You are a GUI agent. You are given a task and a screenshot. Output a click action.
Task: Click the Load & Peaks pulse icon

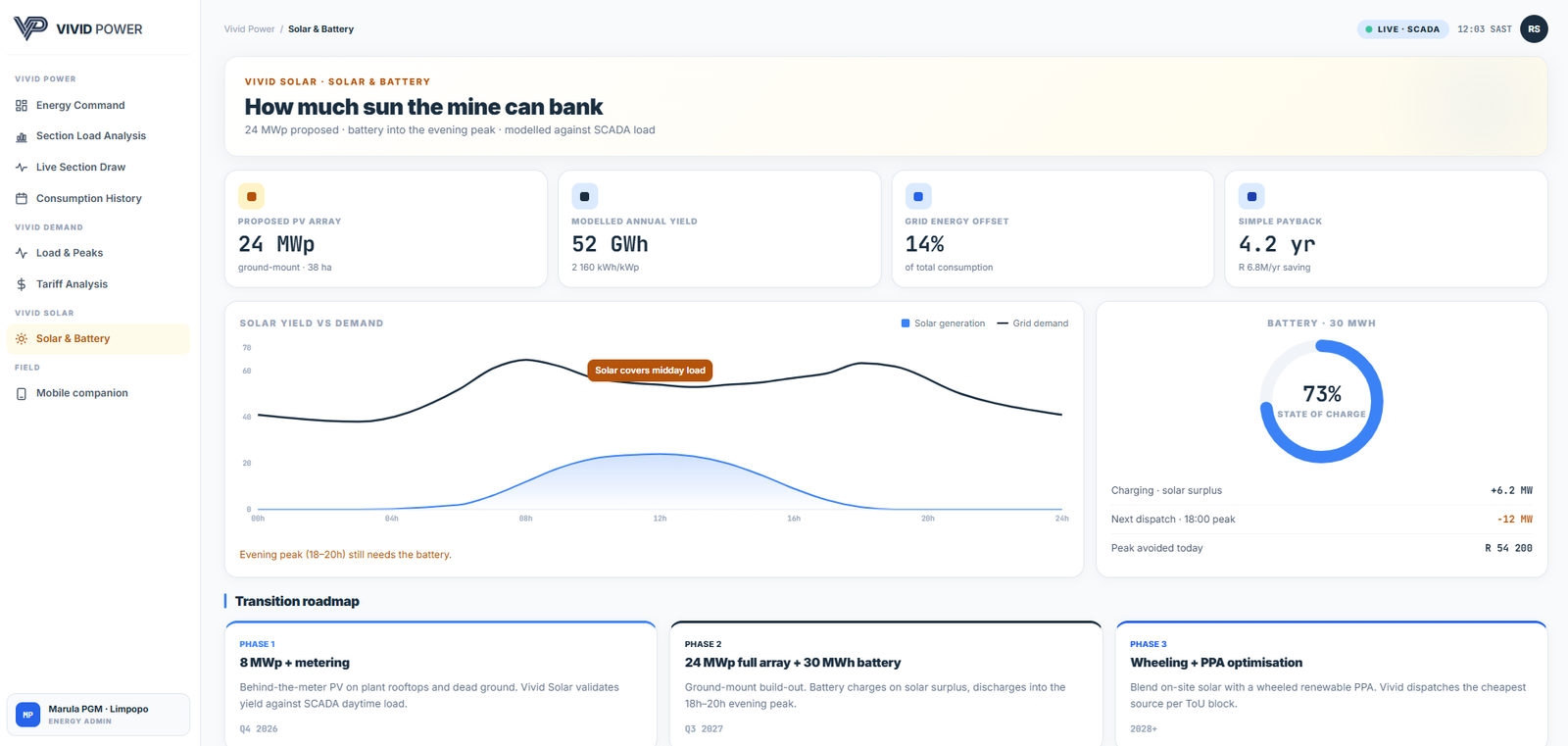point(22,253)
